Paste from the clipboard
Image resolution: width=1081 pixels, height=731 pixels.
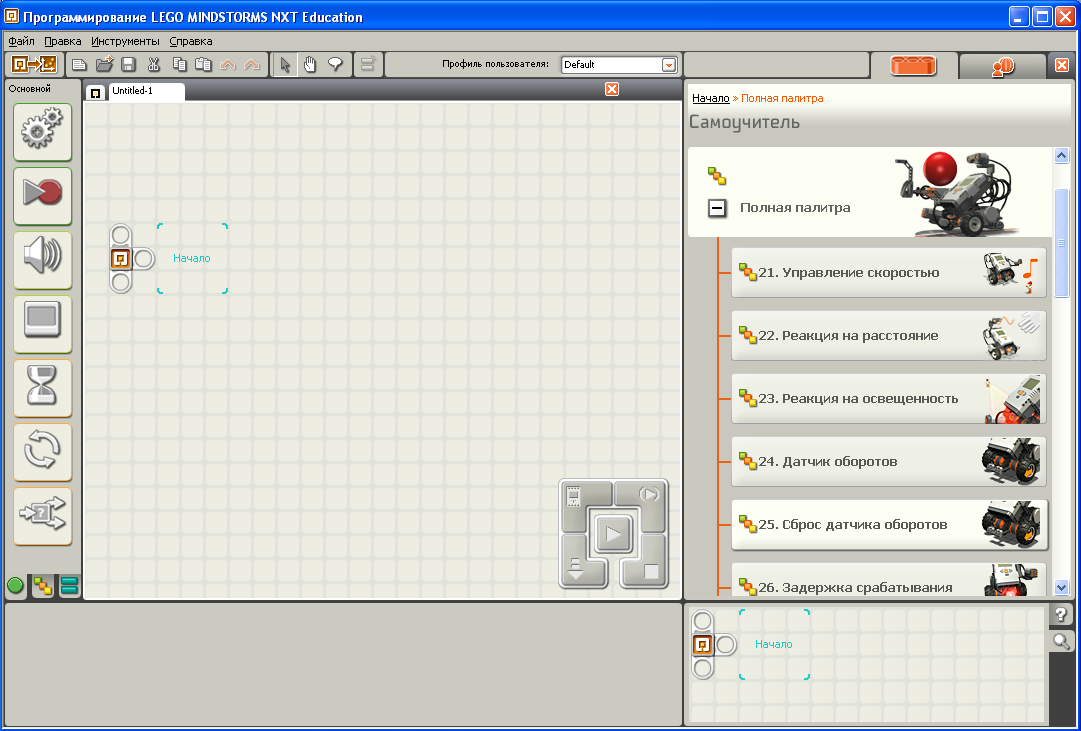tap(203, 65)
